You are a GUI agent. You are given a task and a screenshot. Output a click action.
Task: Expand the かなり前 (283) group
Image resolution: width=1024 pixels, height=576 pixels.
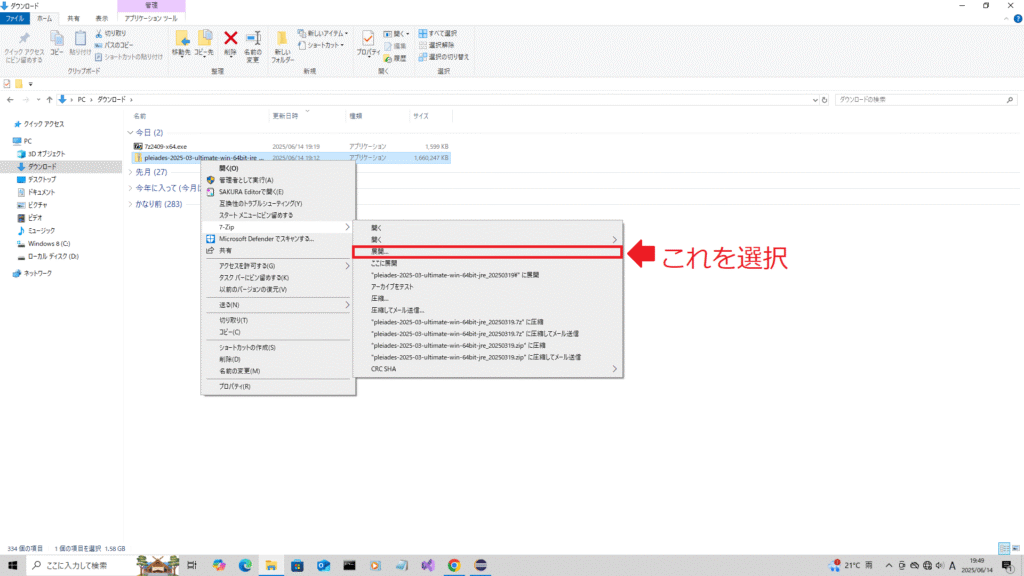tap(131, 204)
